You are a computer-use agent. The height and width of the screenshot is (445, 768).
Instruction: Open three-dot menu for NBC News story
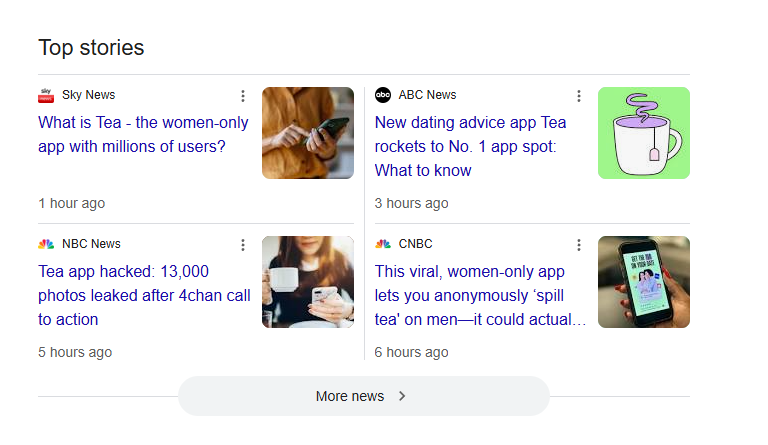(x=243, y=245)
